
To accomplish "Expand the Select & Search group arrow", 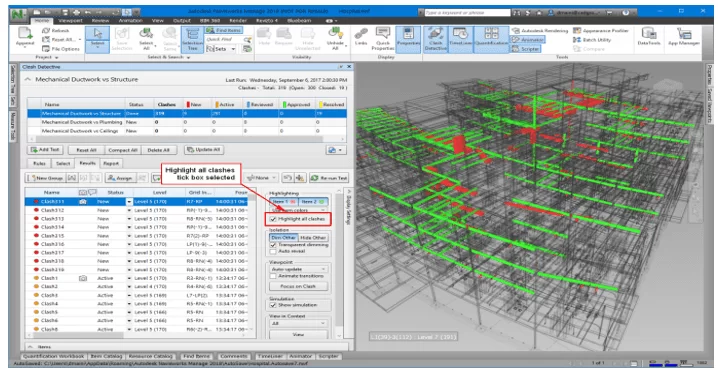I will pos(188,57).
